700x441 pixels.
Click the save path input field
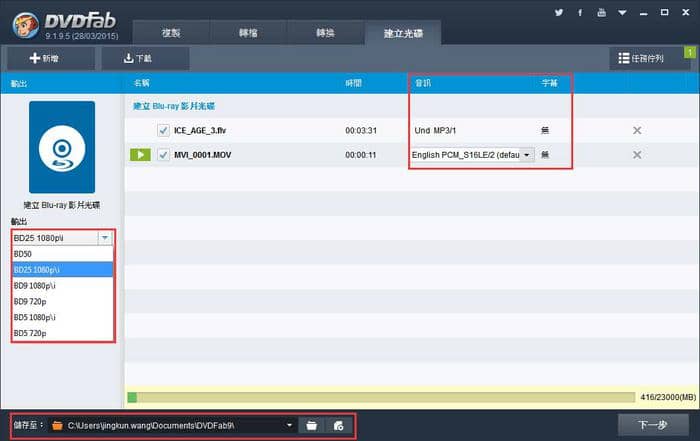(172, 426)
